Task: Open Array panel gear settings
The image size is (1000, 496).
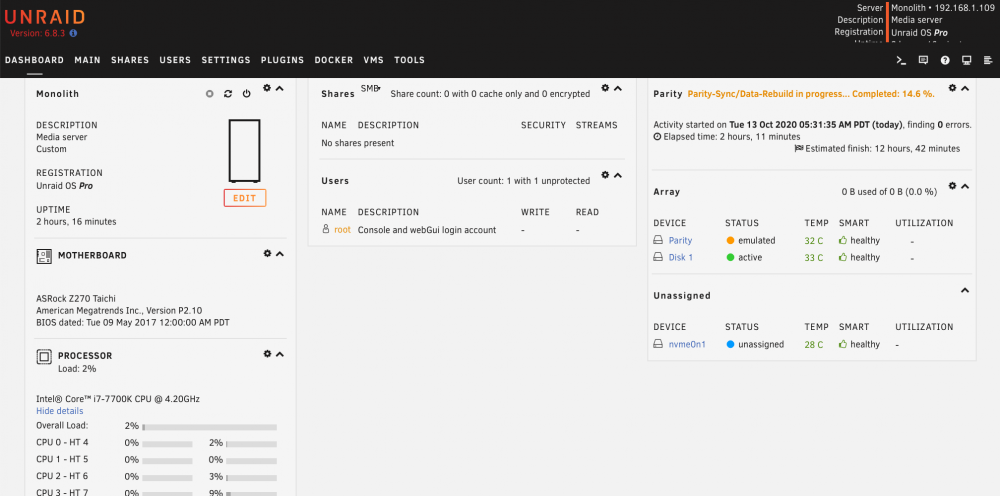Action: [x=952, y=186]
